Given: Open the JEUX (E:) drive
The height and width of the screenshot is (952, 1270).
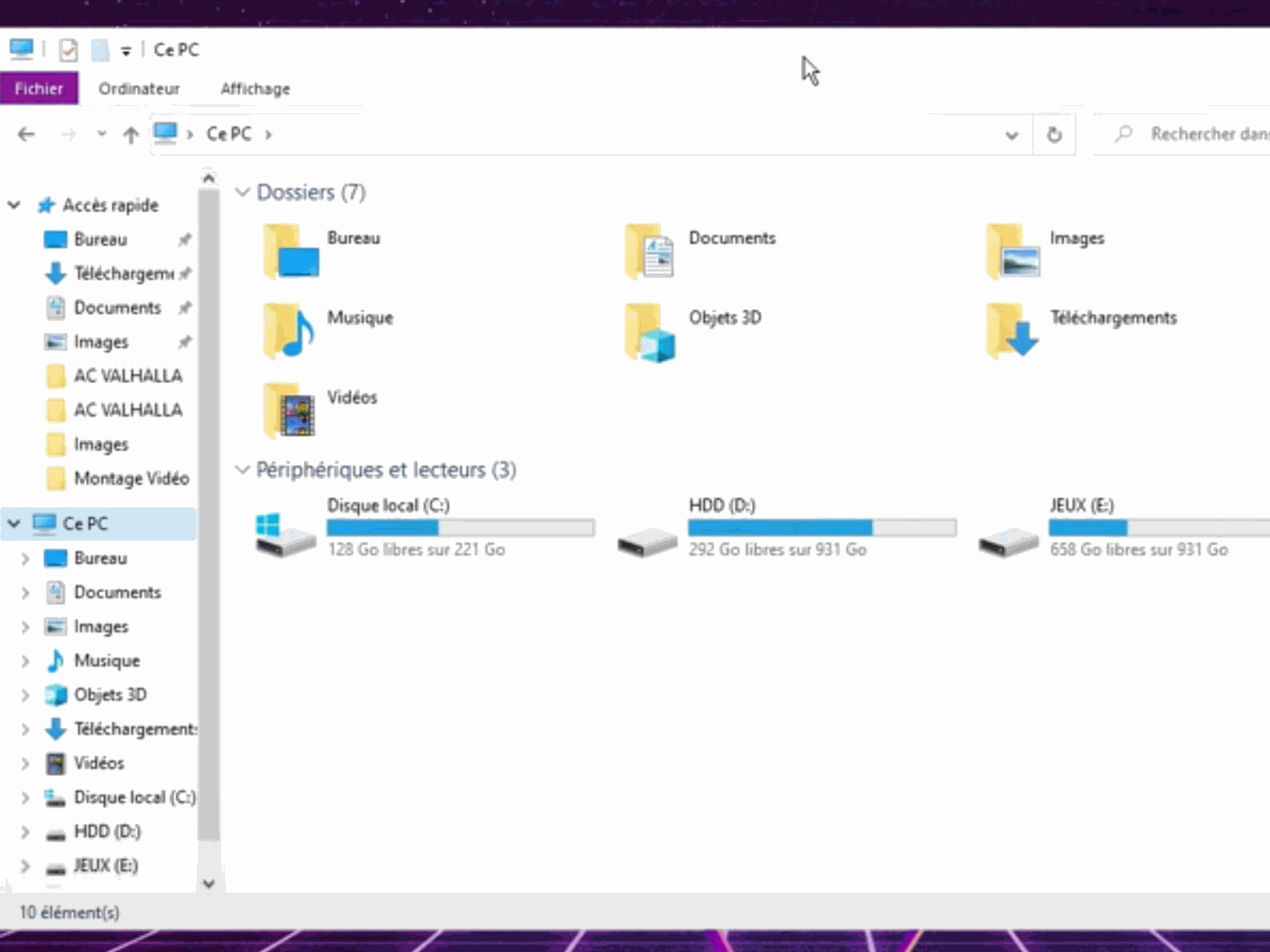Looking at the screenshot, I should 1082,505.
